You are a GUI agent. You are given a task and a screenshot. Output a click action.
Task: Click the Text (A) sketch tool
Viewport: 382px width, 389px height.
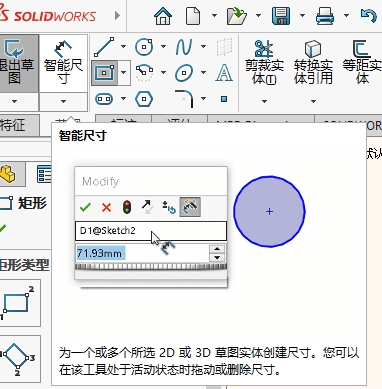224,73
